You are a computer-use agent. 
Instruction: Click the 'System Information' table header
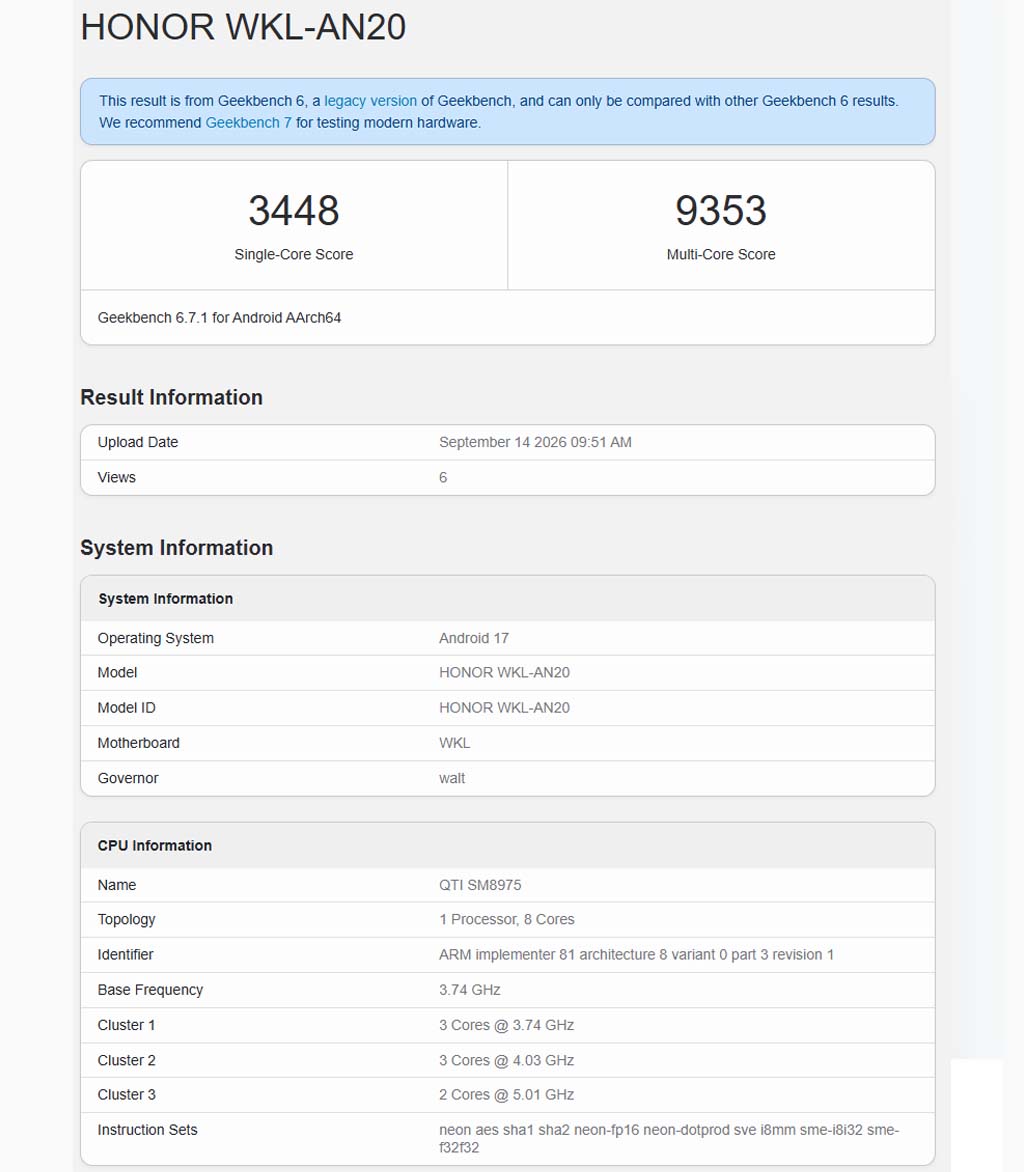coord(165,599)
